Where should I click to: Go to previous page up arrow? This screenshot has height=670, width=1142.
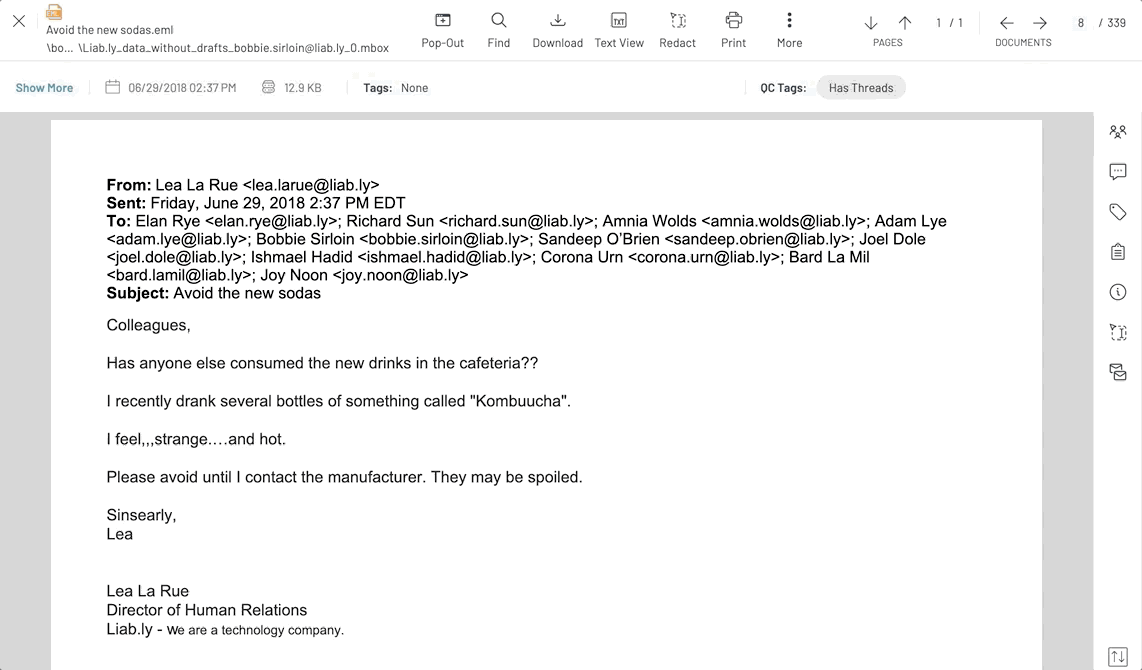point(905,23)
